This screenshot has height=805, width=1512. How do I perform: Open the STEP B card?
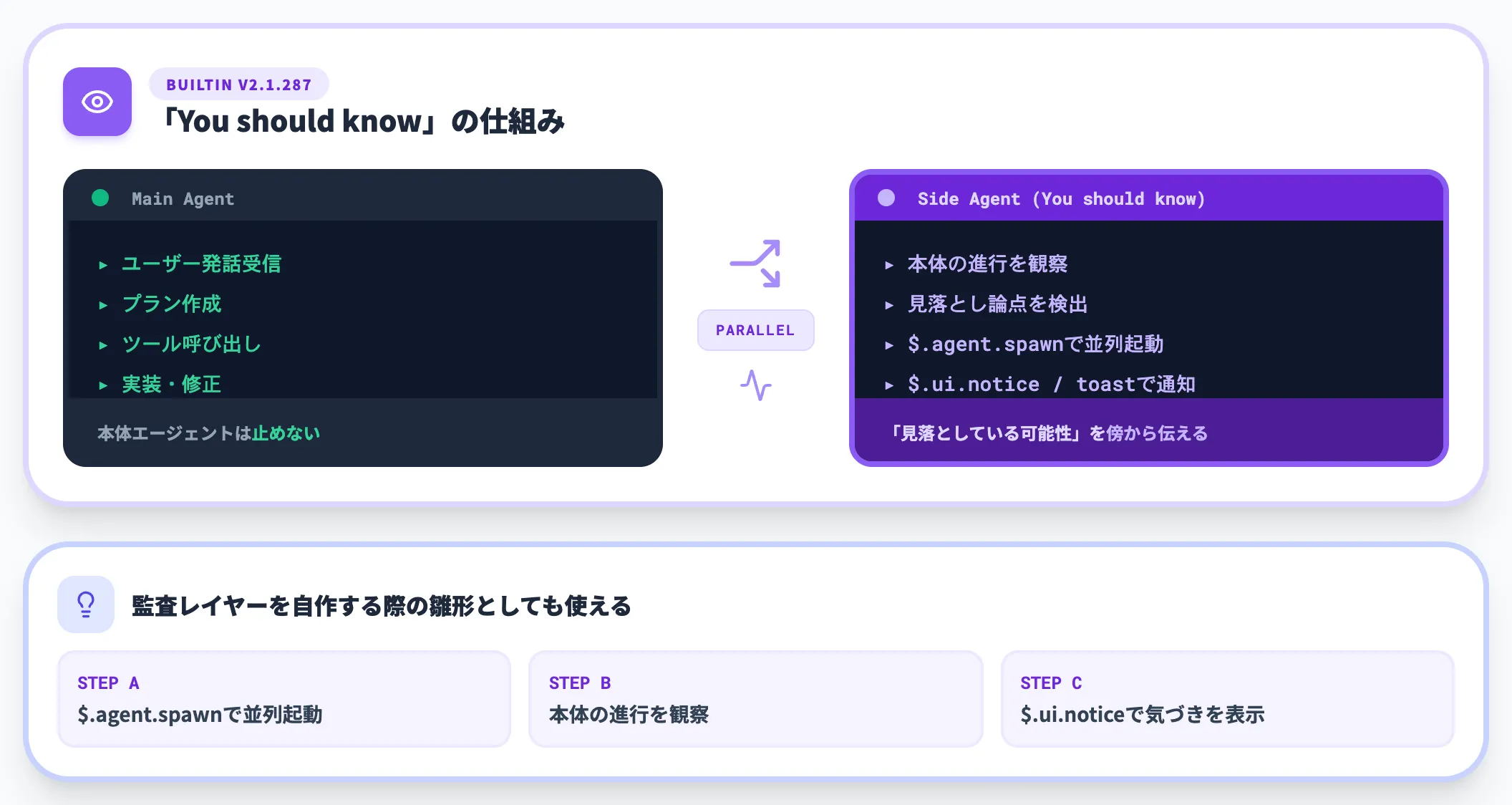755,699
